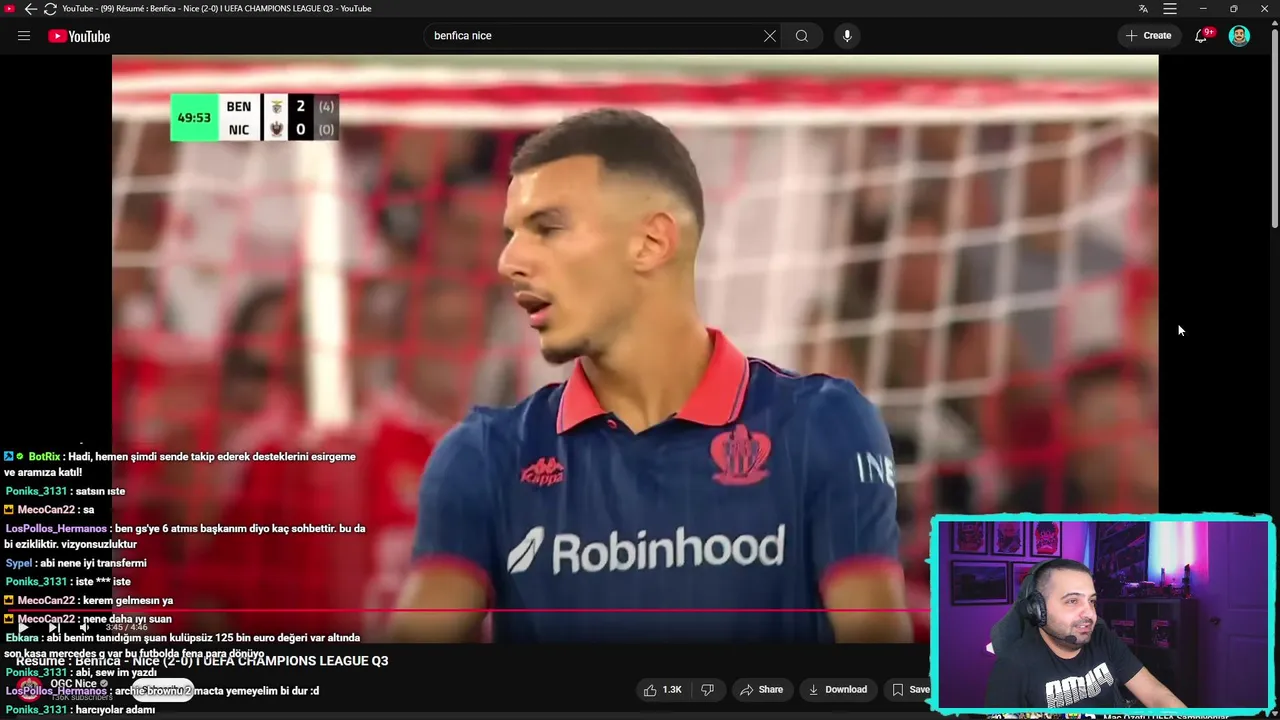1280x720 pixels.
Task: Reload the page with refresh icon
Action: coord(50,9)
